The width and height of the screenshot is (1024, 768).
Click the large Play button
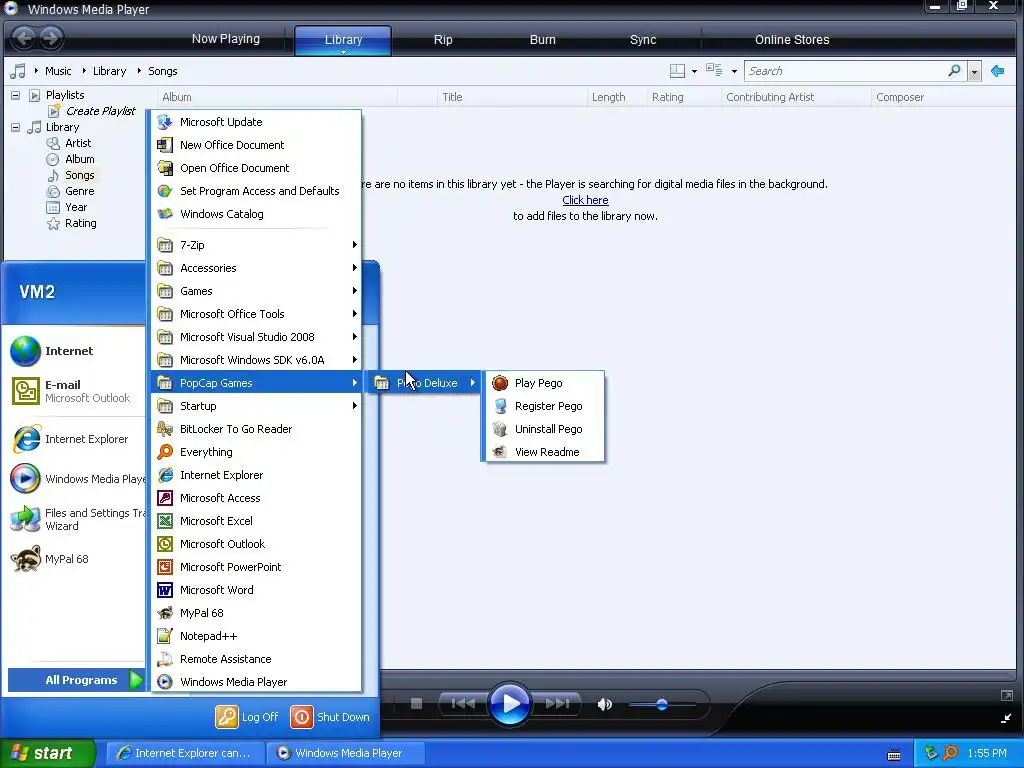click(x=509, y=704)
